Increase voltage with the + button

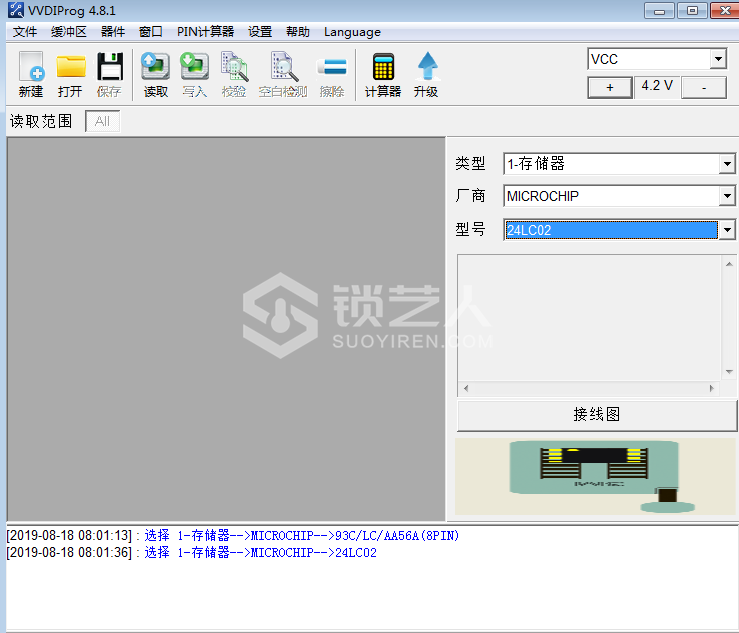pos(610,87)
